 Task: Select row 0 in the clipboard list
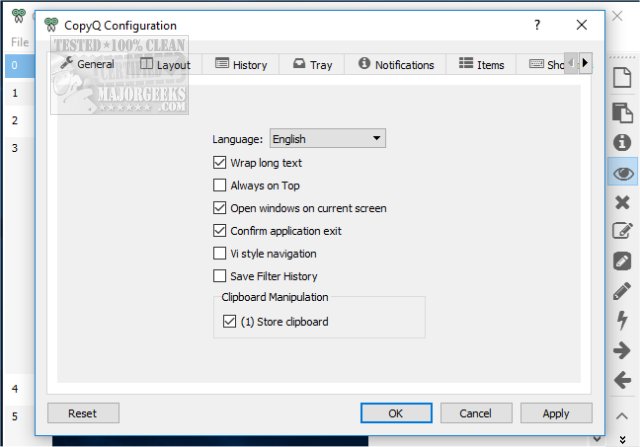pos(20,65)
